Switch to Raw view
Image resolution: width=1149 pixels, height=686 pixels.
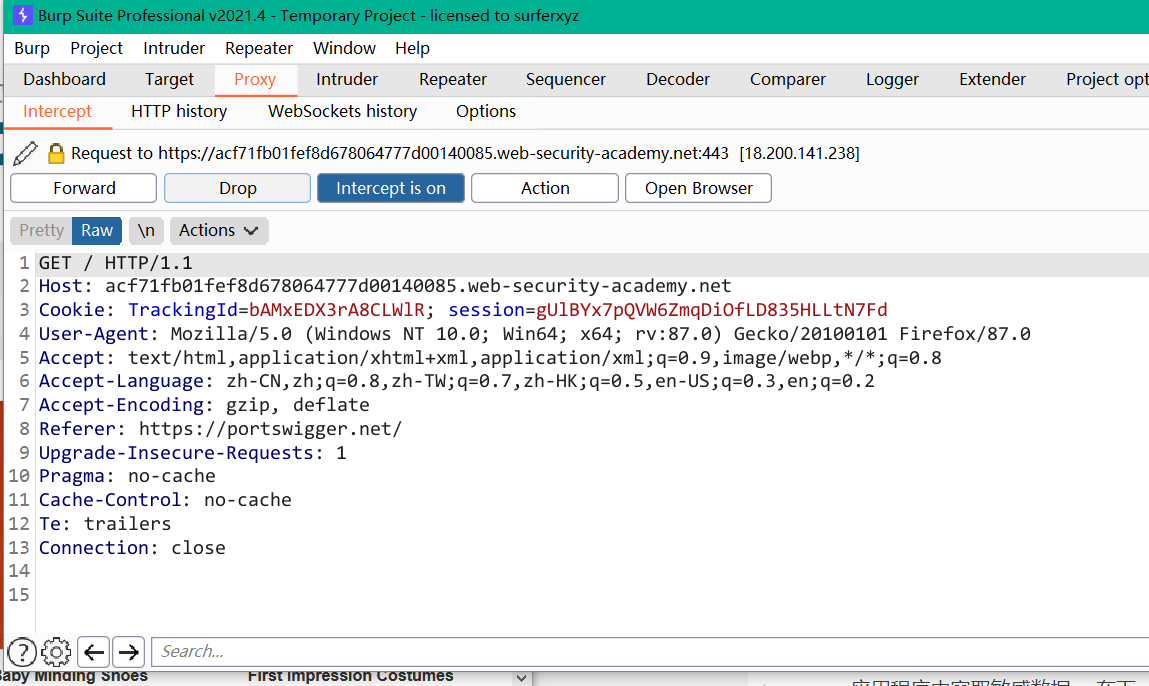point(97,230)
